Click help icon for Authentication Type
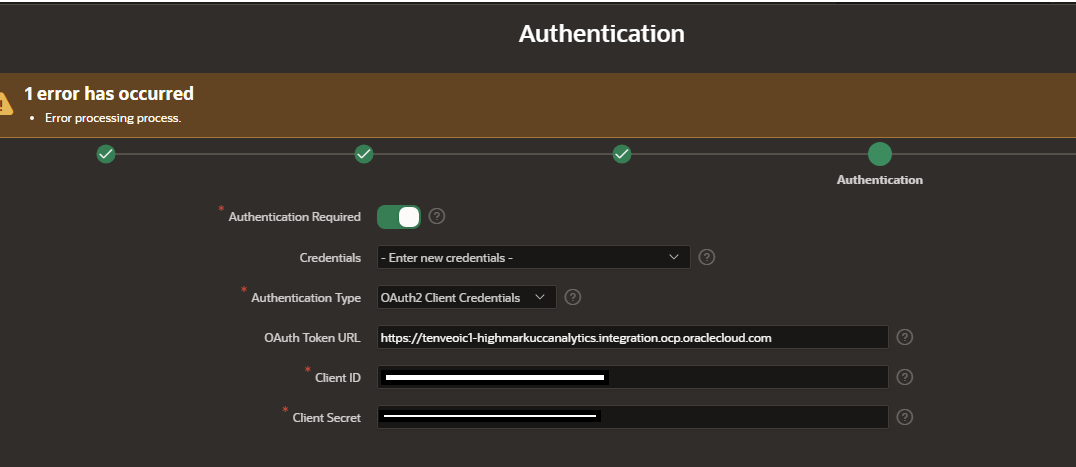The height and width of the screenshot is (467, 1076). pyautogui.click(x=572, y=297)
